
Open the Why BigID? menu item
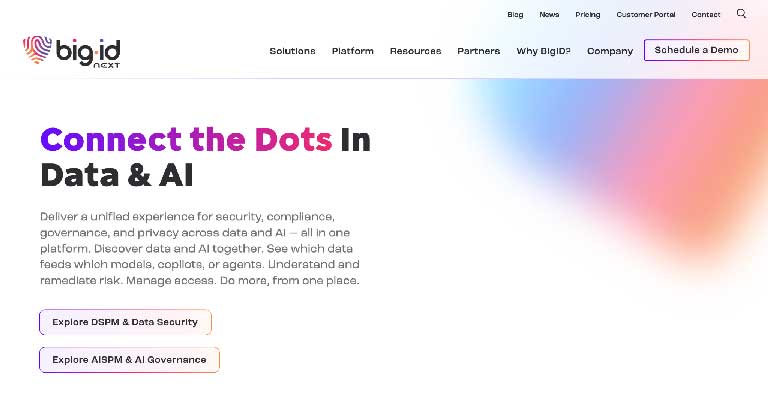point(543,51)
